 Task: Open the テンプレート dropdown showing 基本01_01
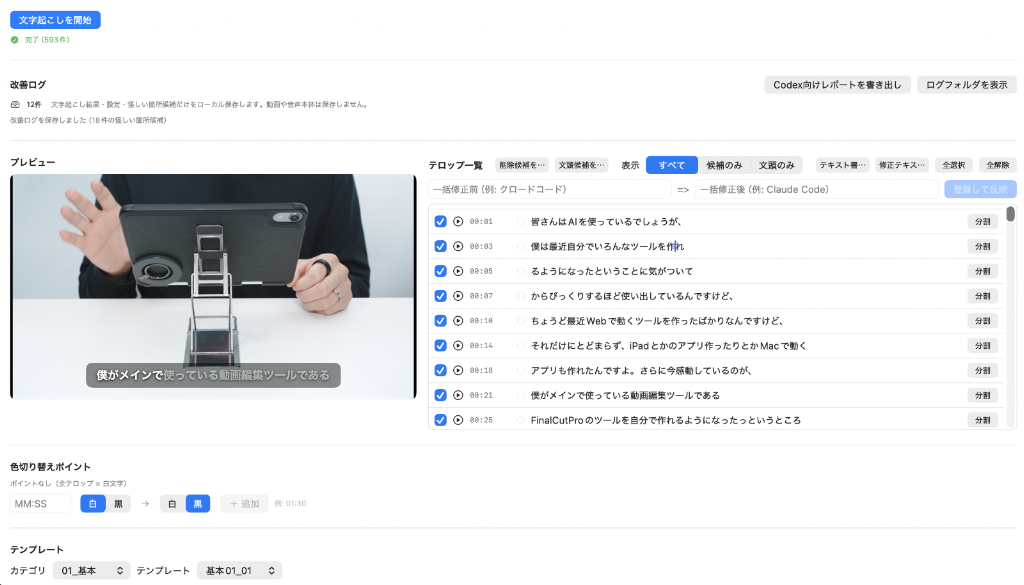coord(240,571)
